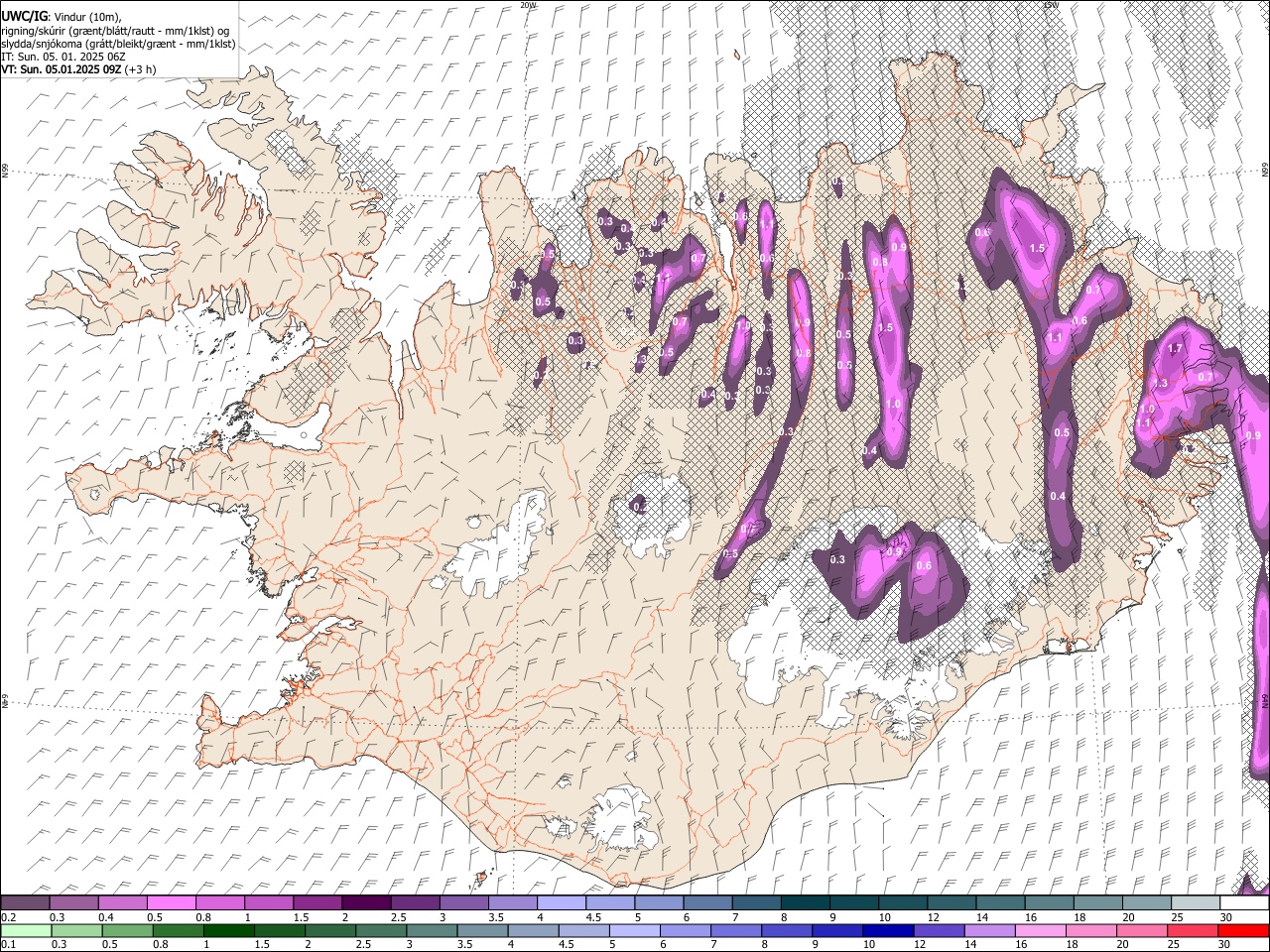This screenshot has width=1270, height=952.
Task: Pick the pale grey 25–30 swatch on the upper legend
Action: [1197, 903]
